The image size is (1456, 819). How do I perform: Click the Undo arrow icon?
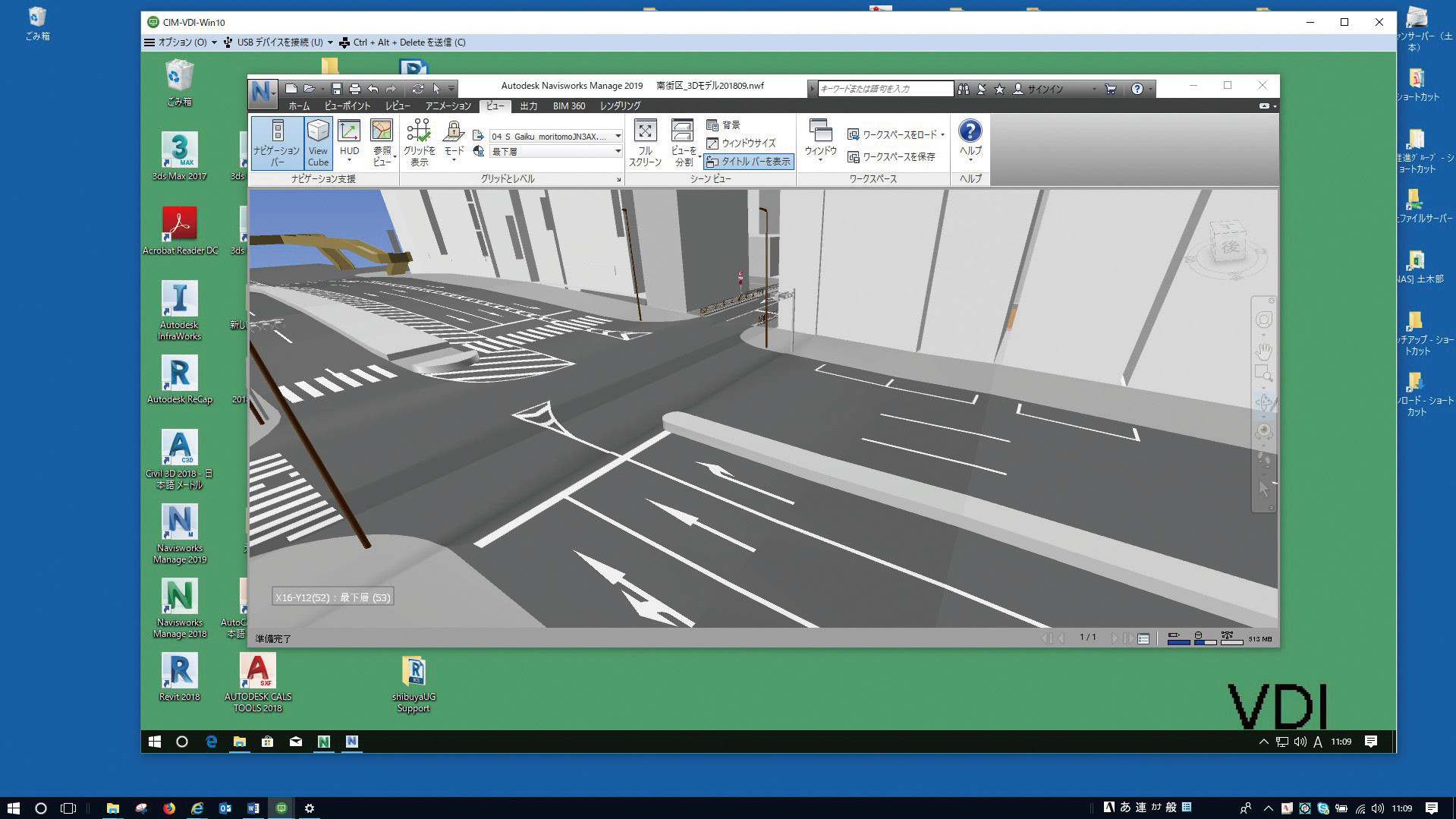pyautogui.click(x=373, y=89)
